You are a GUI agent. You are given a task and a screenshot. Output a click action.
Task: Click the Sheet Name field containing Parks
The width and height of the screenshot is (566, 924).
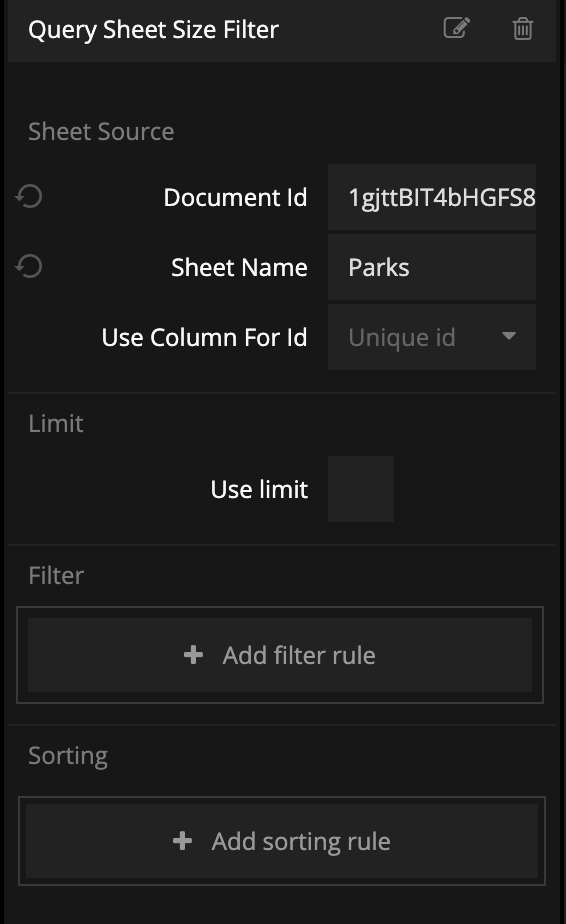(x=432, y=267)
